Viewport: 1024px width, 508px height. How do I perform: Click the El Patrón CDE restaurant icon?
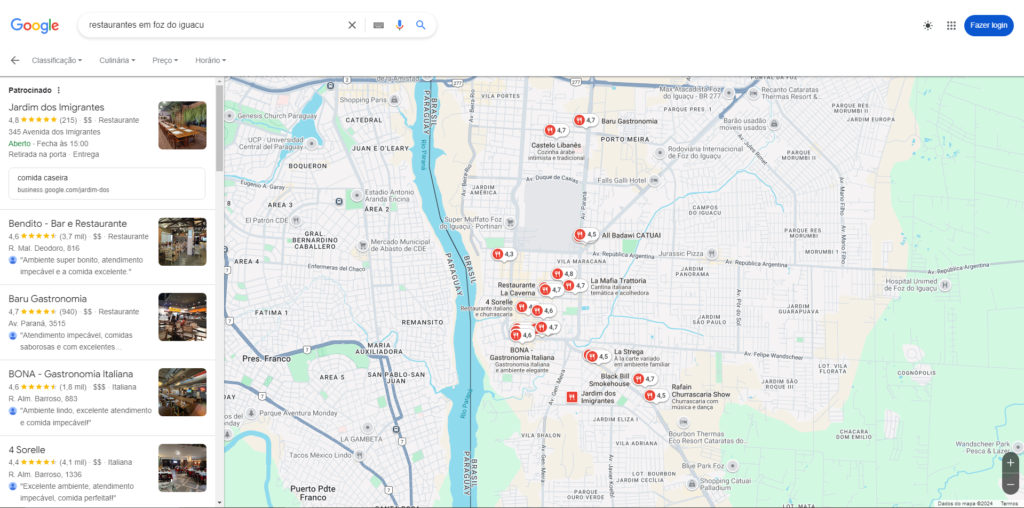click(x=296, y=221)
